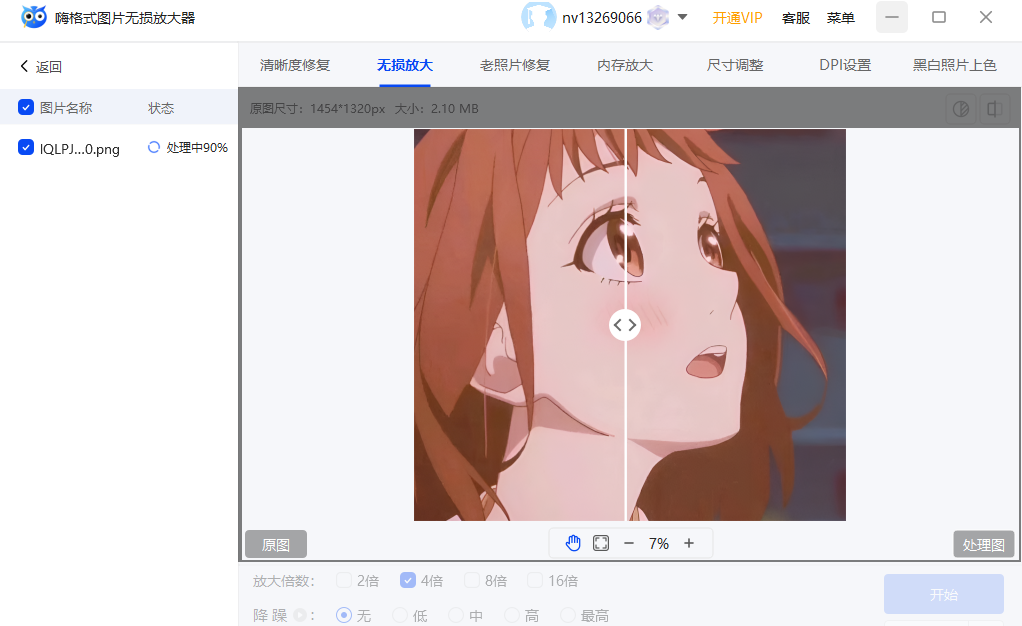Zoom in with the plus icon
The height and width of the screenshot is (626, 1022).
[689, 543]
